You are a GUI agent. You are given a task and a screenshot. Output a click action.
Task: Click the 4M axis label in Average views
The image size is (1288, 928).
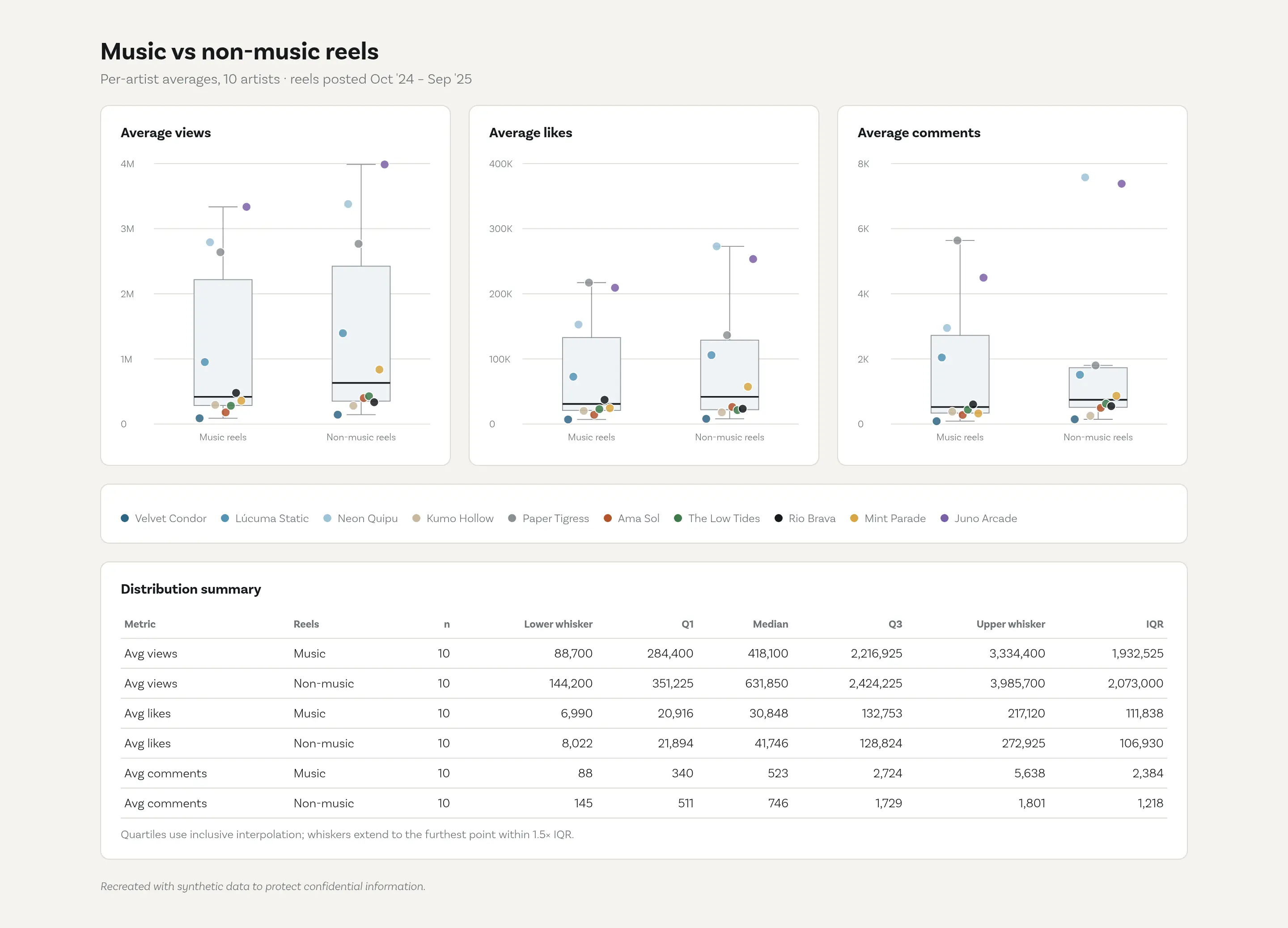point(127,164)
